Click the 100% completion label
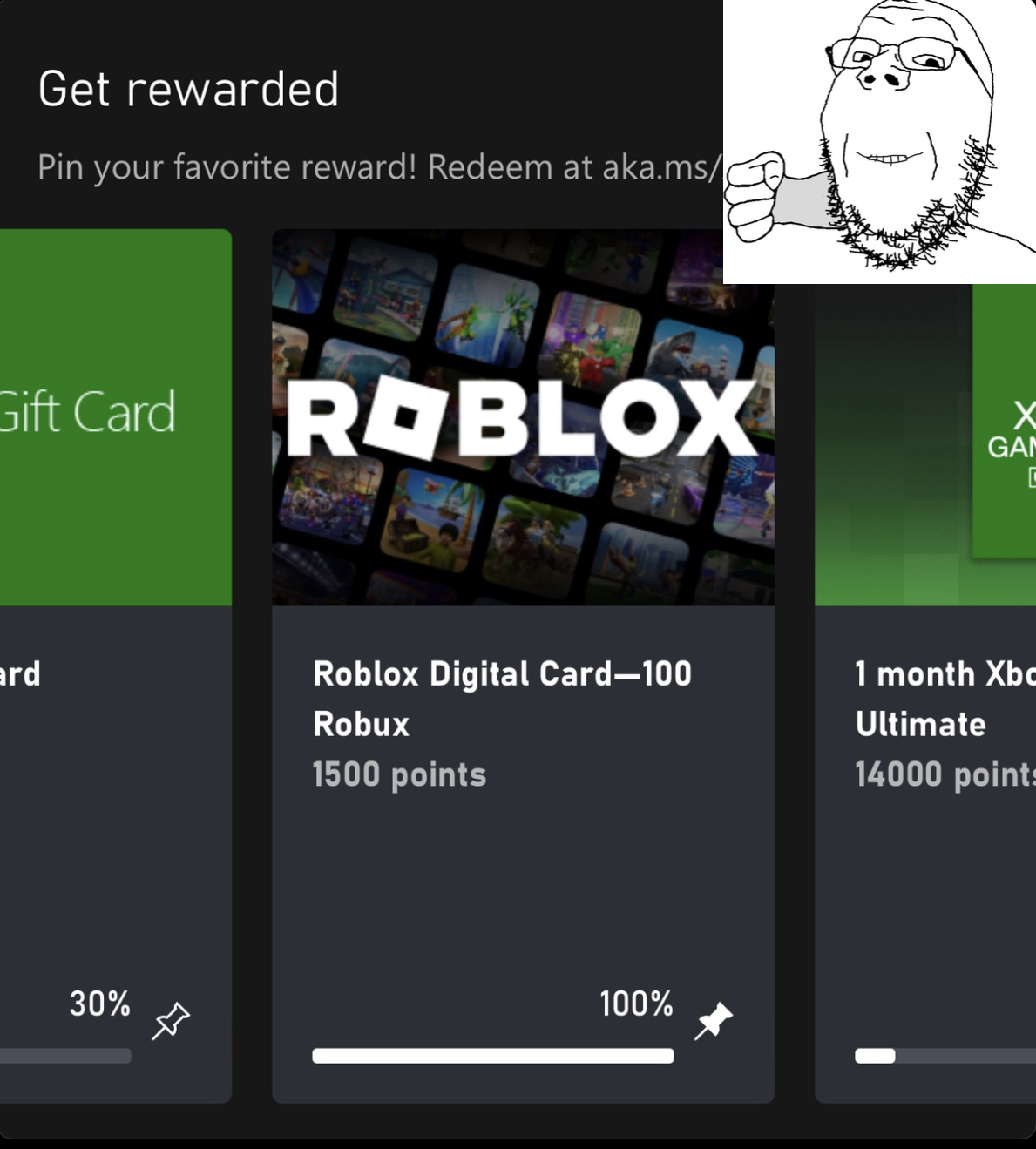 (636, 1004)
